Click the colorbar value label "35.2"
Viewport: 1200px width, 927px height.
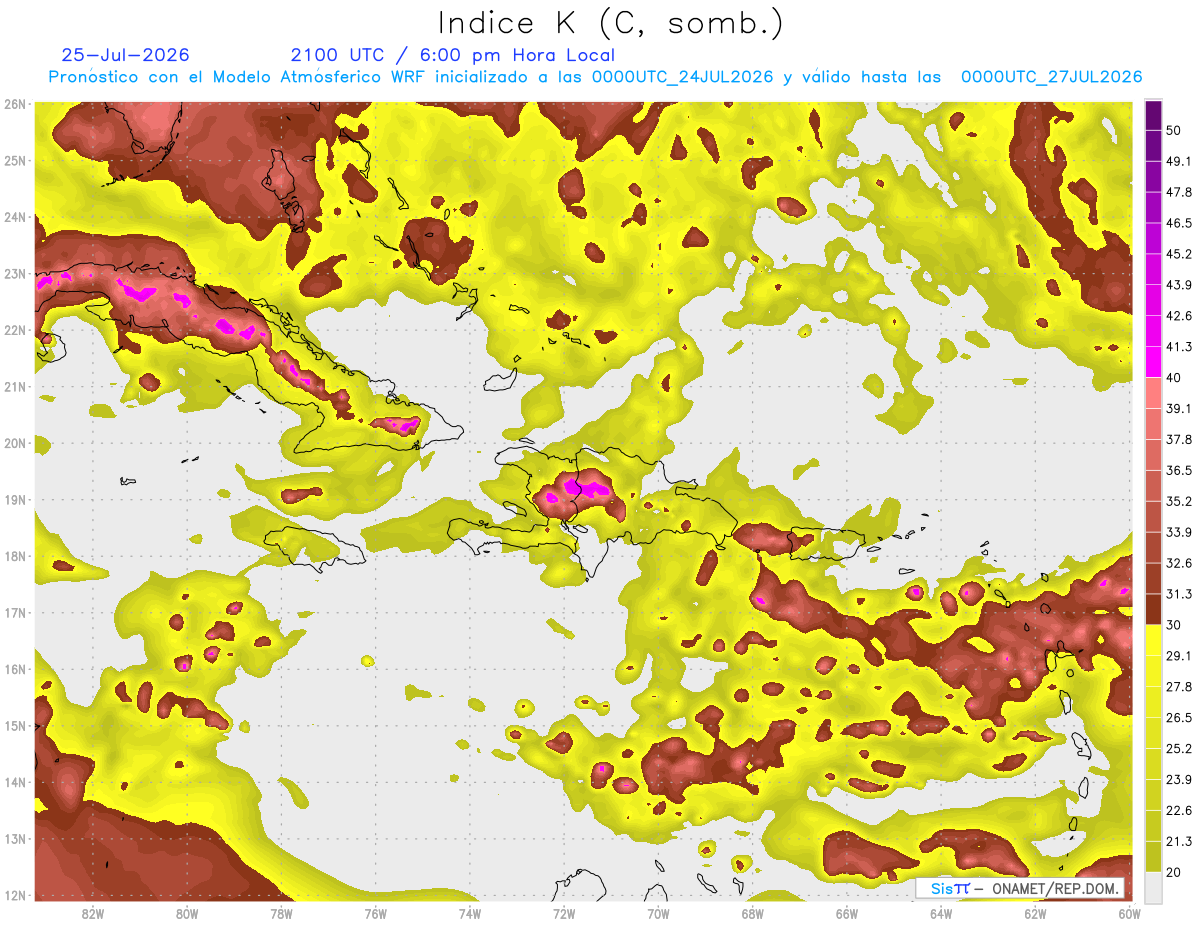click(1181, 501)
